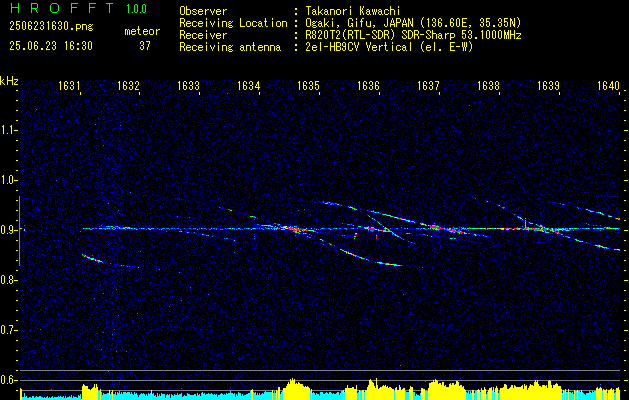Click the 1633 time marker
This screenshot has height=400, width=629.
[x=188, y=86]
